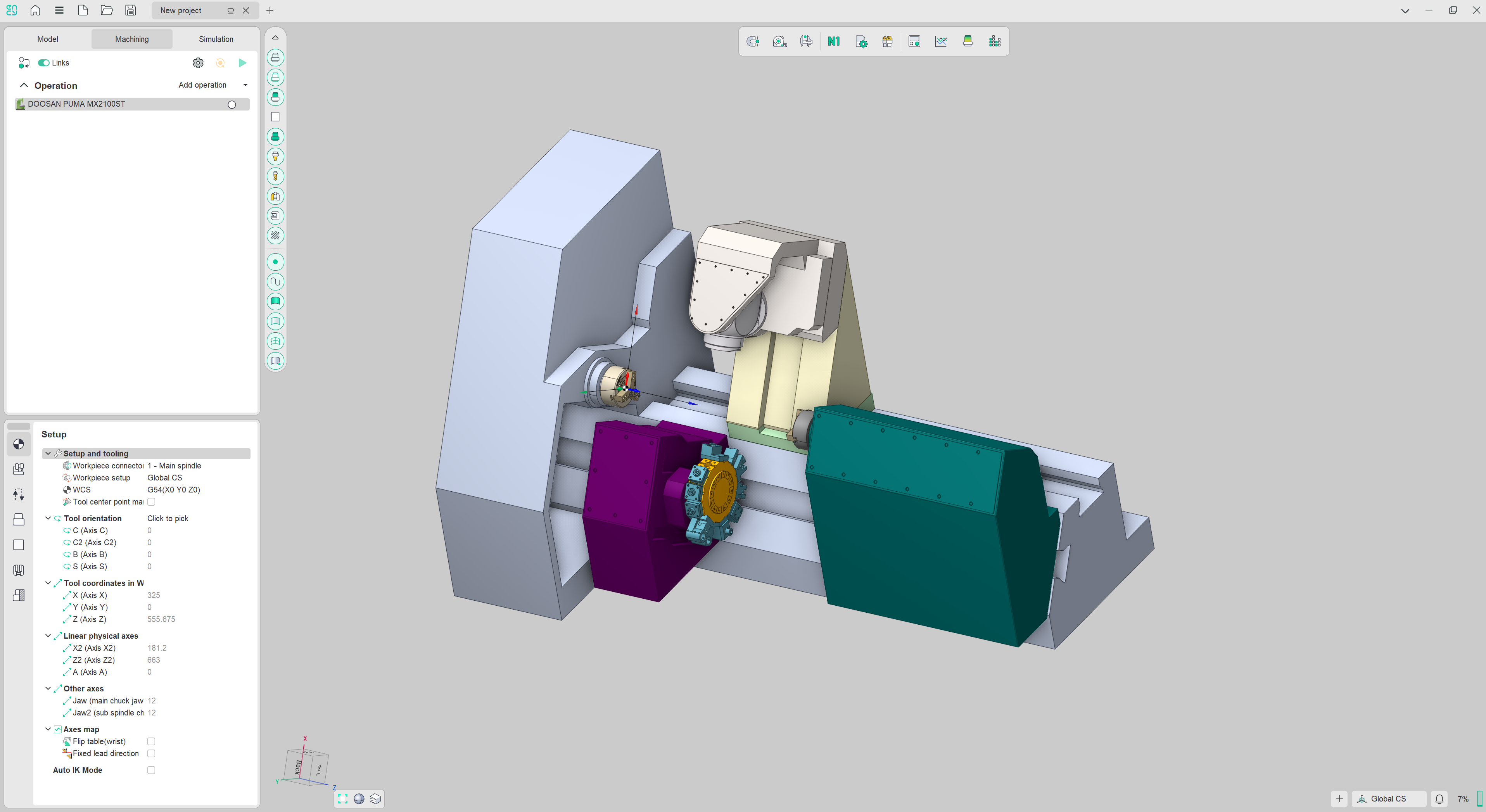Enable the Flip table(wrist) checkbox
This screenshot has height=812, width=1486.
coord(151,742)
